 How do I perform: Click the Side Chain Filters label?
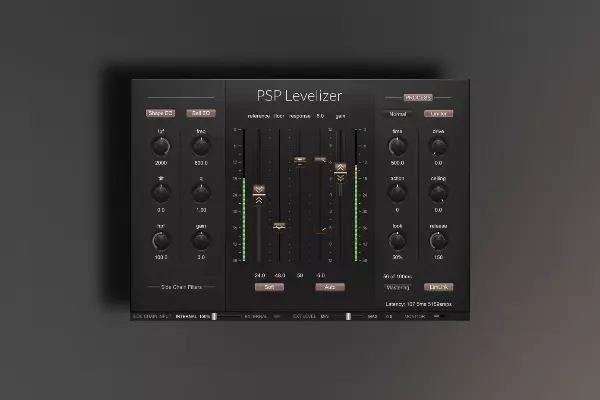tap(181, 287)
